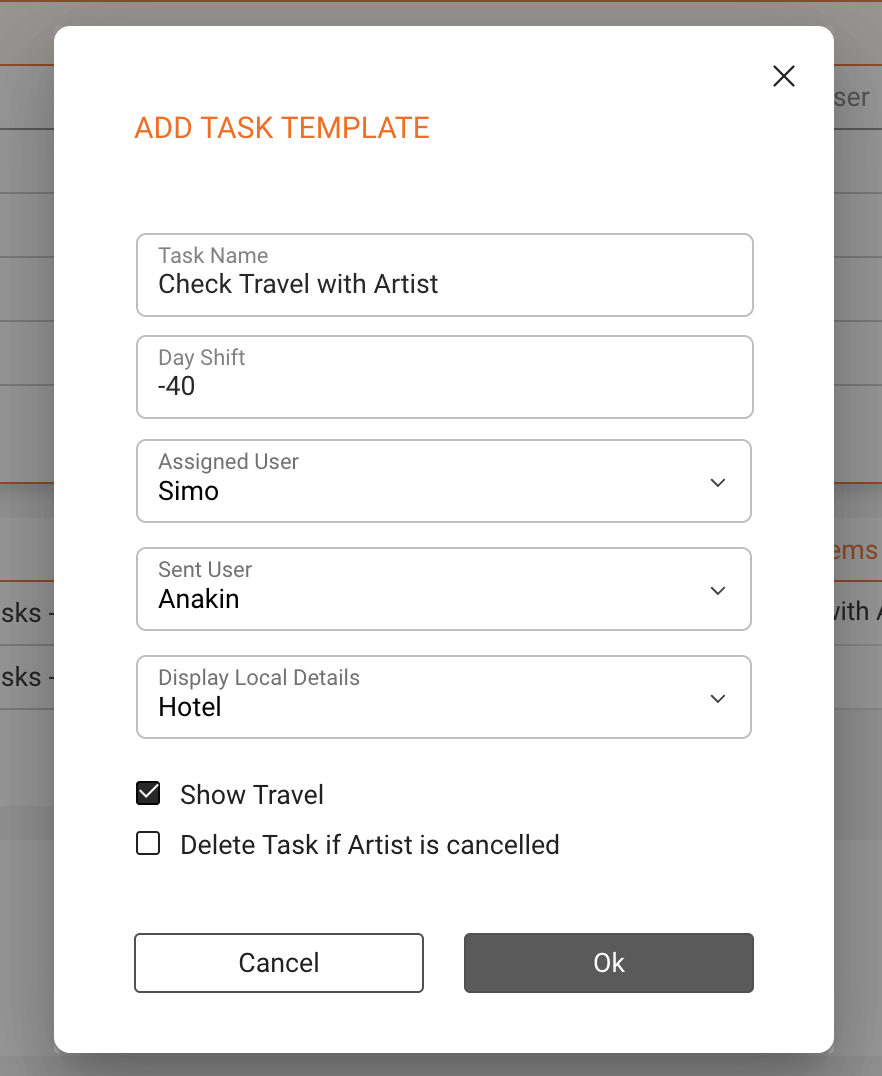The image size is (882, 1076).
Task: Enable Delete Task if Artist is cancelled
Action: point(148,844)
